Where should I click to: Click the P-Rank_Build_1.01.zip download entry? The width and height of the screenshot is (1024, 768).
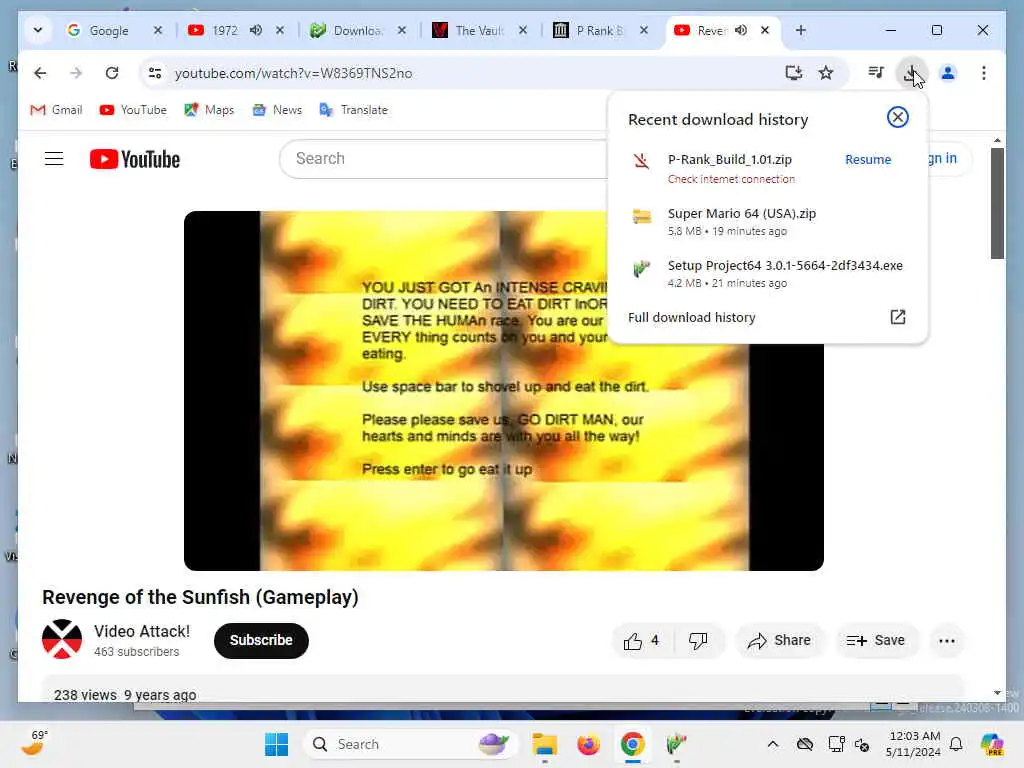coord(729,159)
